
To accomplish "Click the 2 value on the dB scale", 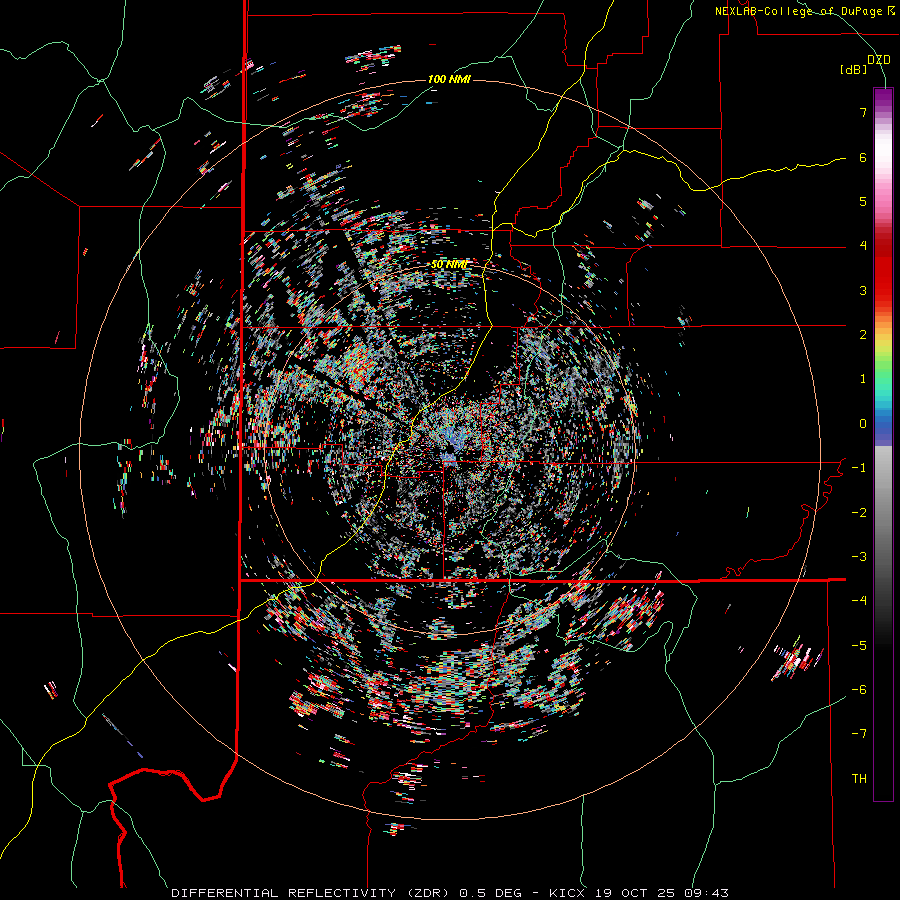I will (x=863, y=335).
